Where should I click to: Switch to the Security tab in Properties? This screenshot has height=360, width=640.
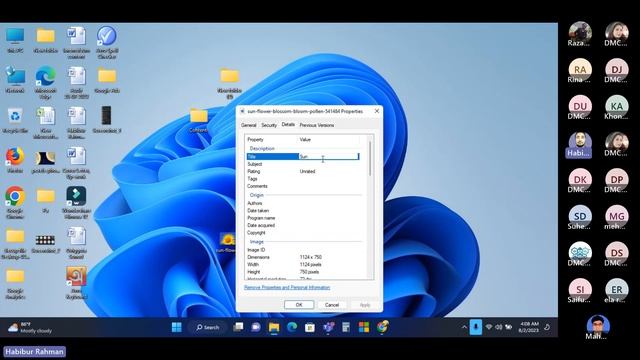269,125
